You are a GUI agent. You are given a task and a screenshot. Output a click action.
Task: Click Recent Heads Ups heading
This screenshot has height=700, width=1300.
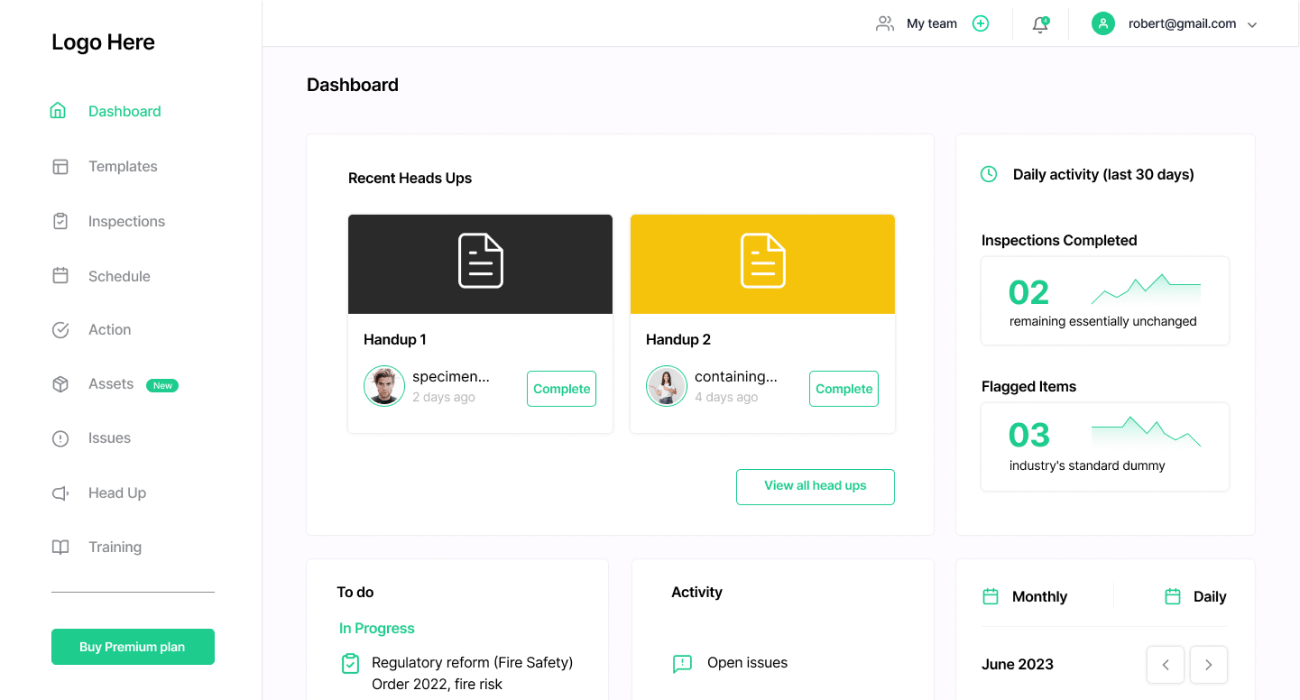[410, 178]
